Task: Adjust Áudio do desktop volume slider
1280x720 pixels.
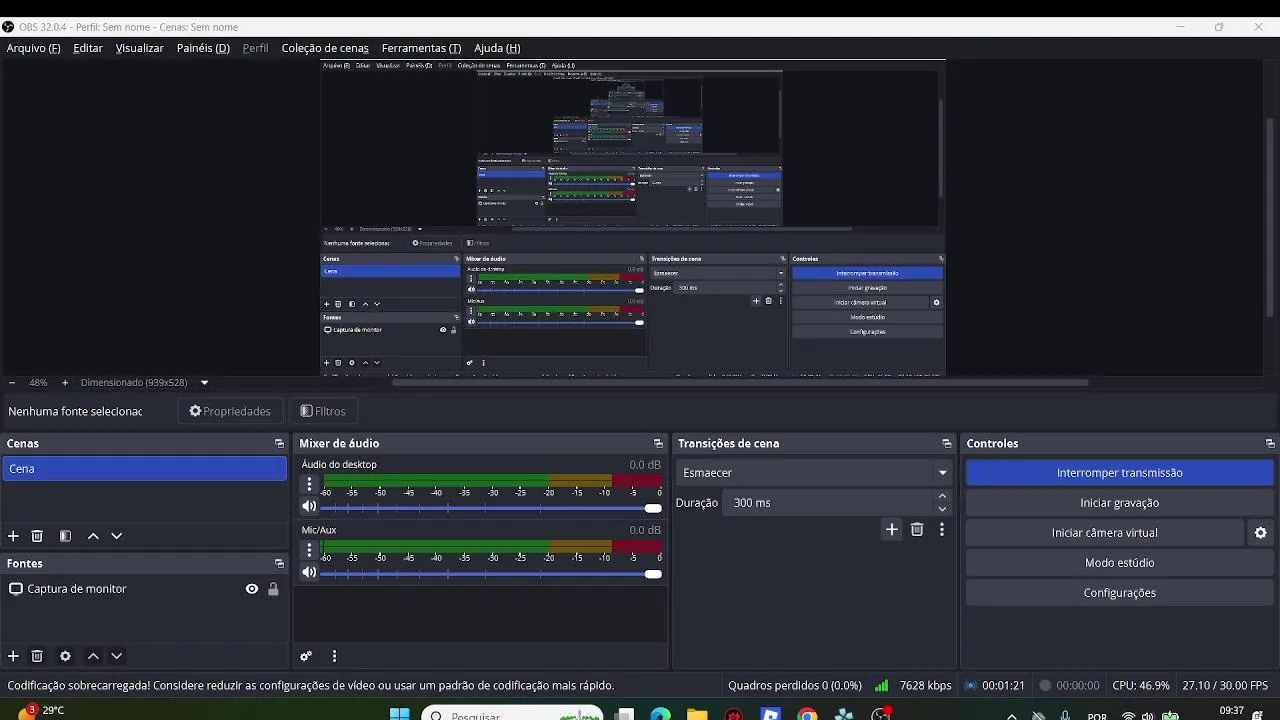Action: [x=490, y=507]
